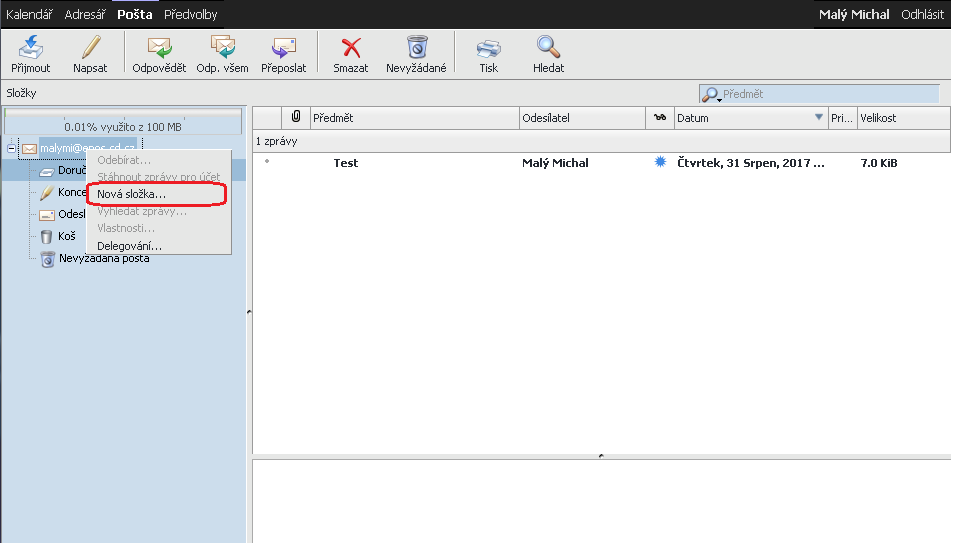Viewport: 954px width, 543px height.
Task: Open the Test message row
Action: (601, 163)
